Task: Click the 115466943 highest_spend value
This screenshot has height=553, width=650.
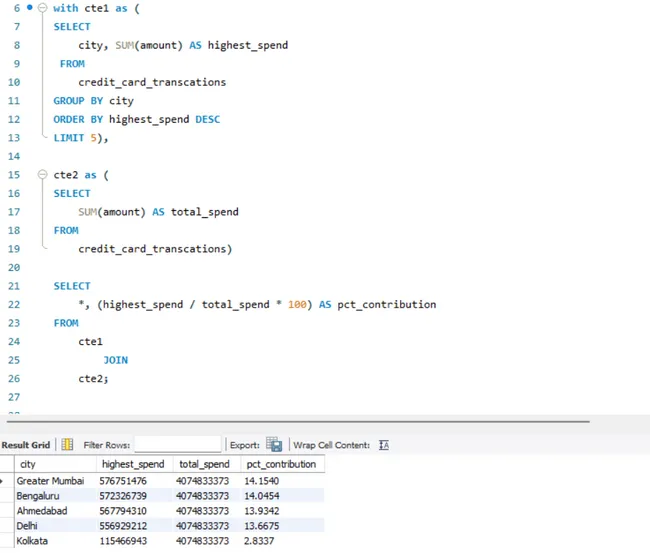Action: [123, 541]
